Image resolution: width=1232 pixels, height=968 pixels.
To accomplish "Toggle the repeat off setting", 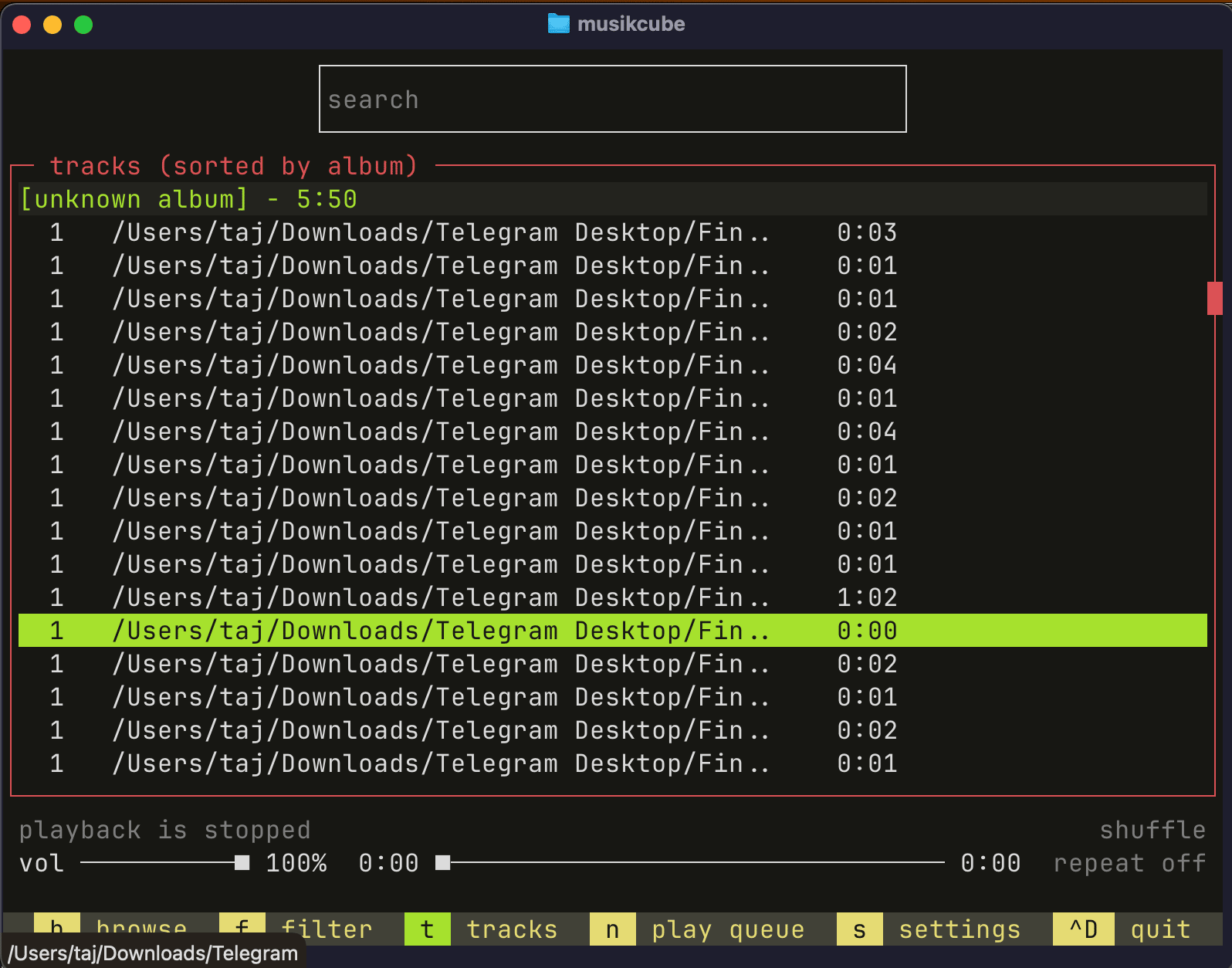I will (x=1129, y=863).
